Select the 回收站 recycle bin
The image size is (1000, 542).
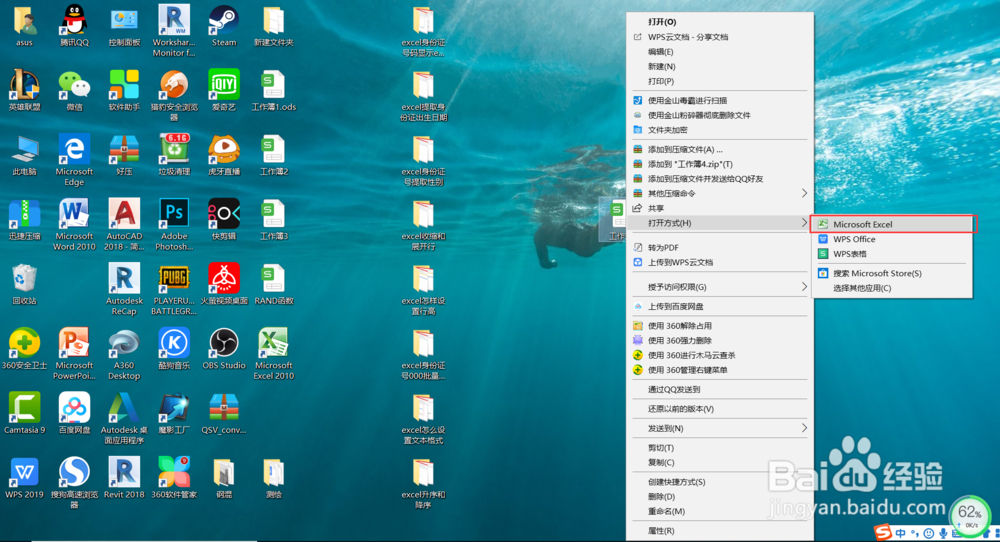pyautogui.click(x=24, y=284)
